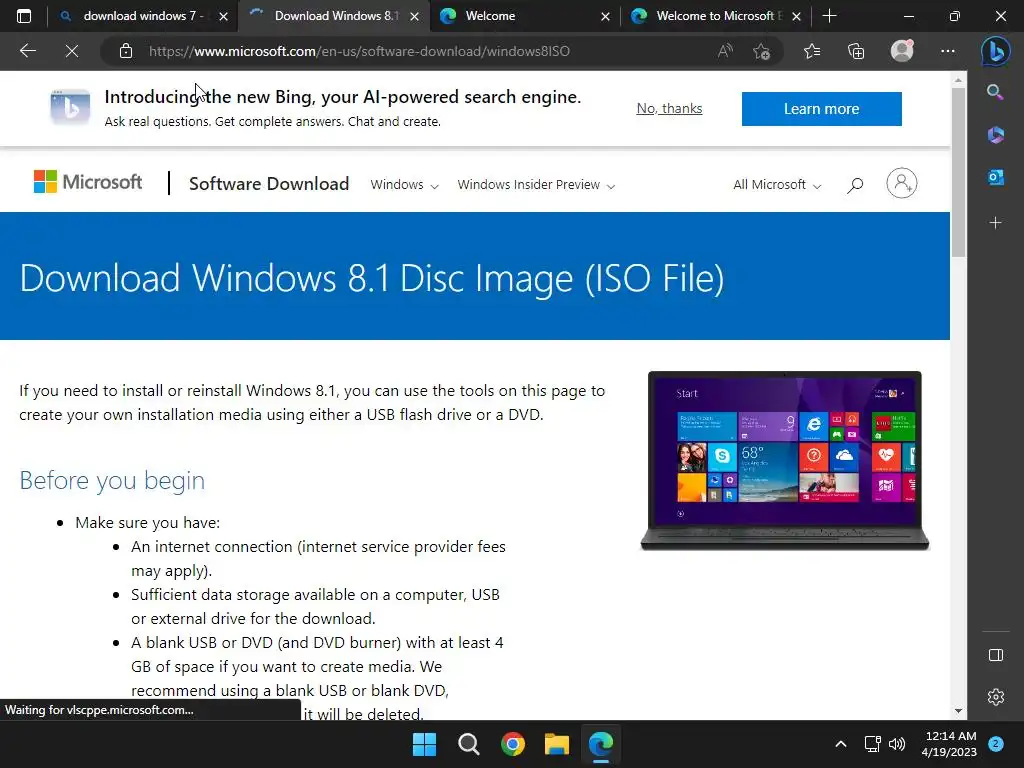Open Outlook in the sidebar
Viewport: 1024px width, 768px height.
click(x=995, y=177)
